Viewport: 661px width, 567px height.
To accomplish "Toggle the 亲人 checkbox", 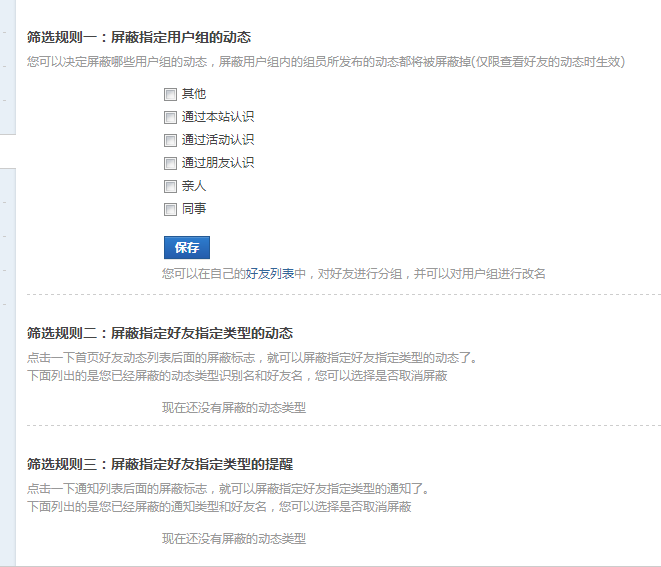I will coord(170,186).
